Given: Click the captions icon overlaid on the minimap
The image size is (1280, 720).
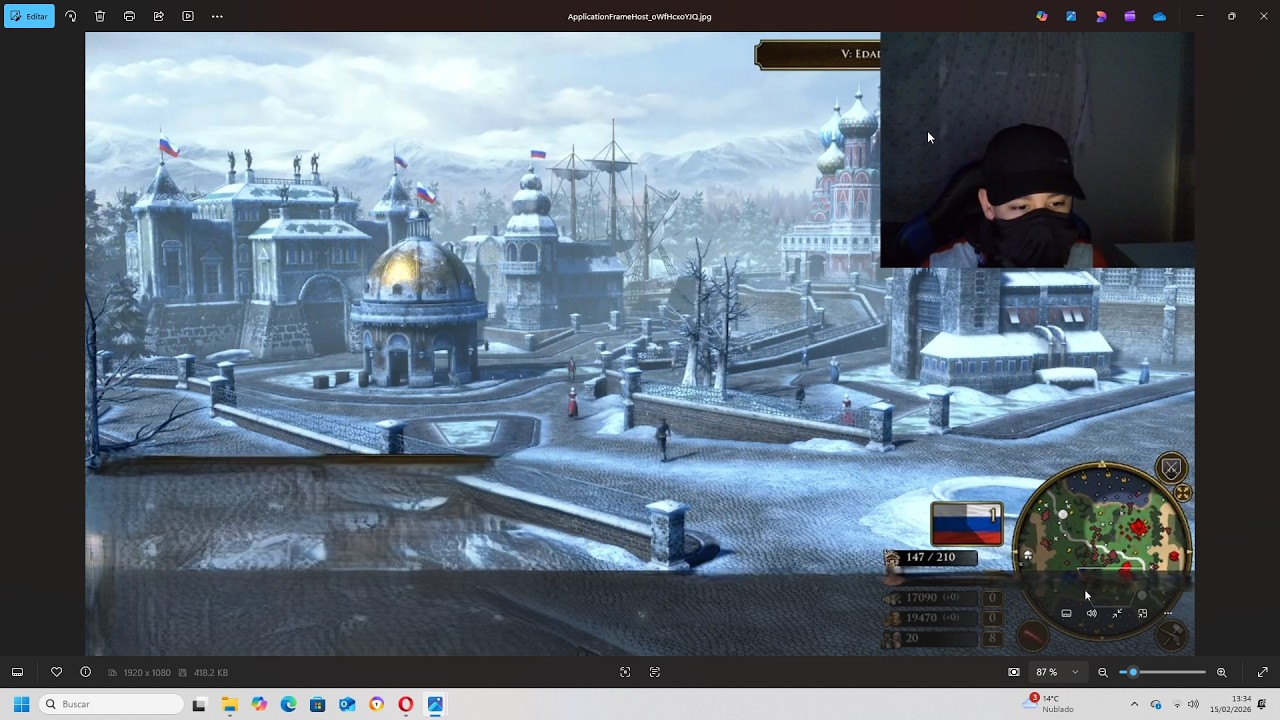Looking at the screenshot, I should pyautogui.click(x=1066, y=613).
